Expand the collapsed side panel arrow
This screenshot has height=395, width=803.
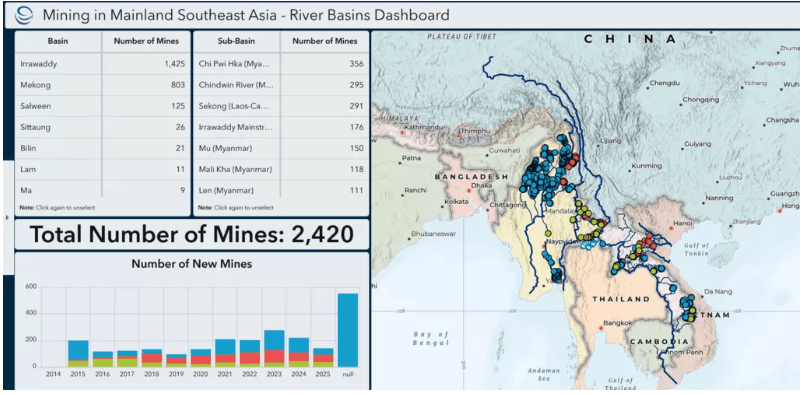click(x=7, y=218)
